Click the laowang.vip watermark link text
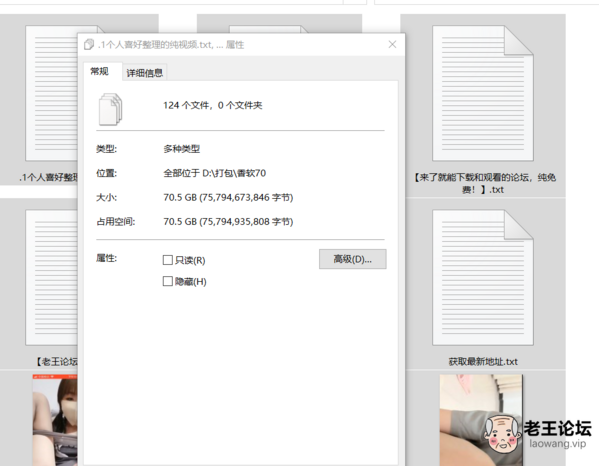Screen dimensions: 599x466 557,444
